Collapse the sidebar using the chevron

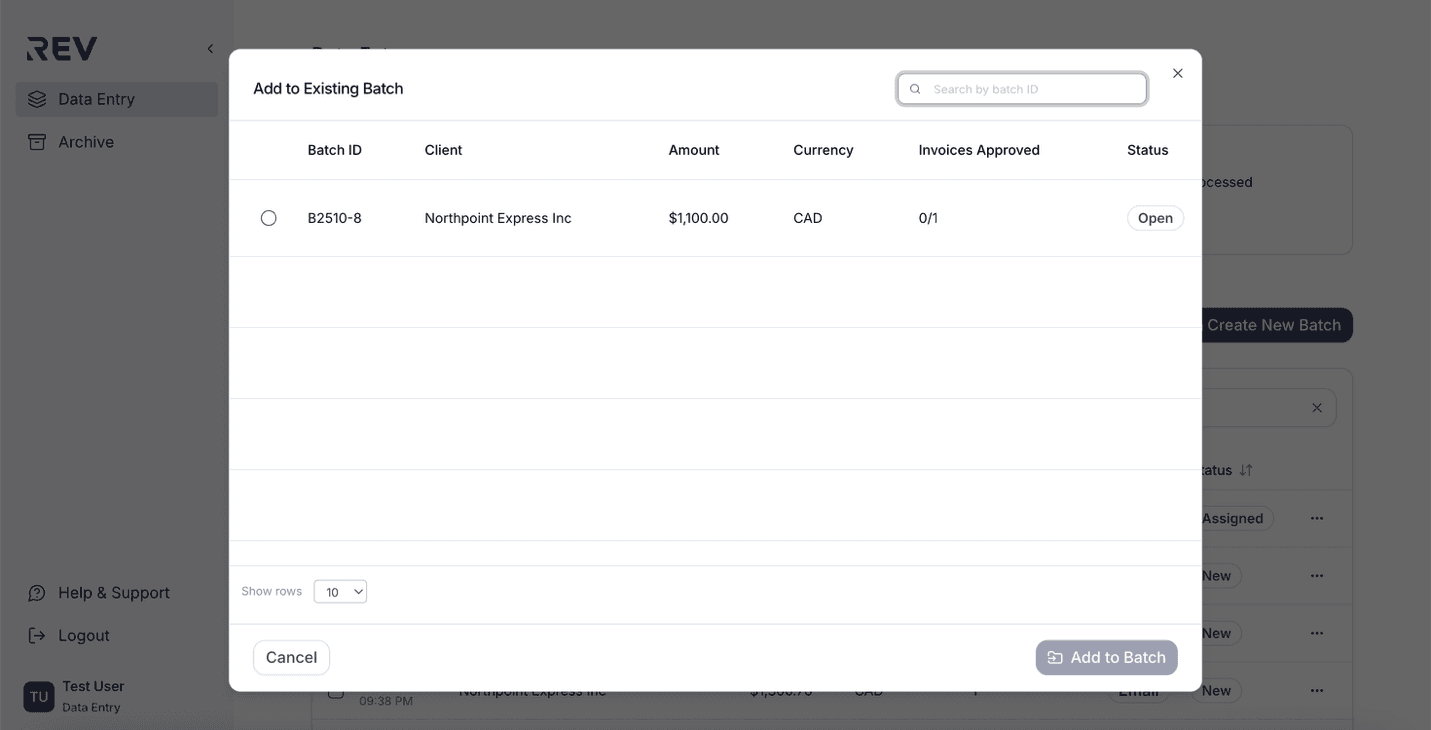pyautogui.click(x=210, y=47)
